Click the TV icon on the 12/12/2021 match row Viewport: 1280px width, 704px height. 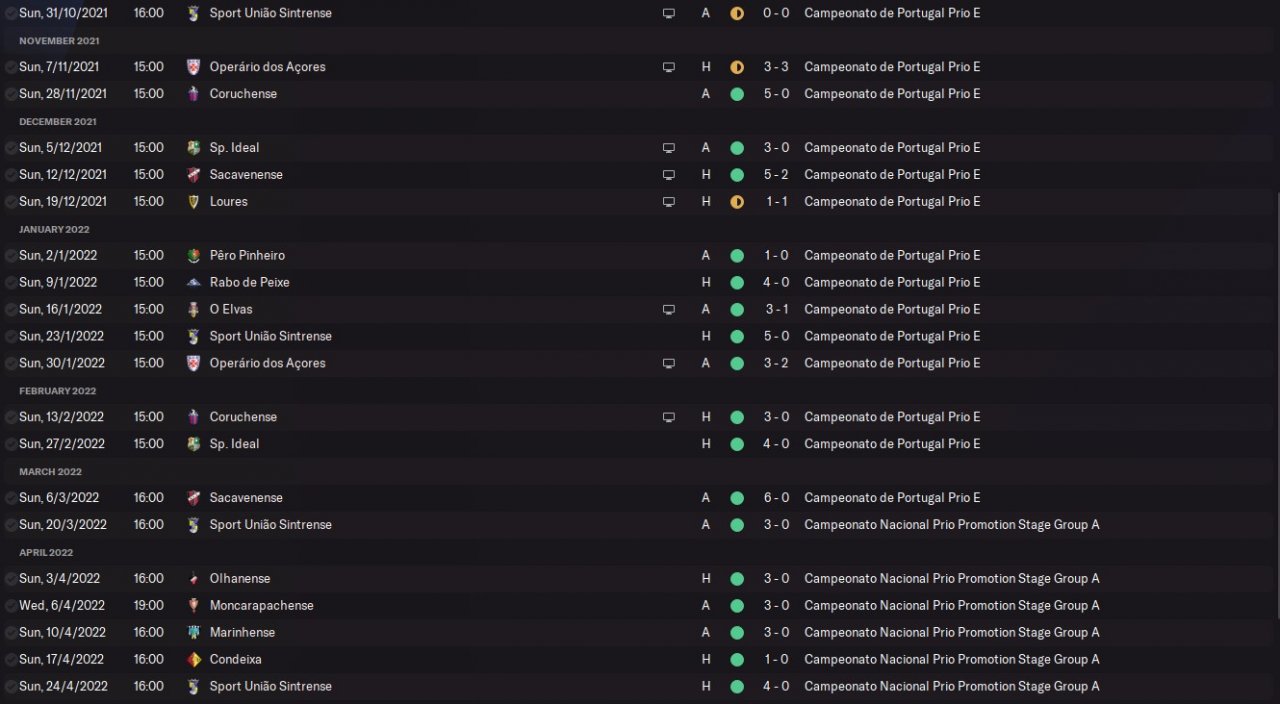point(669,174)
